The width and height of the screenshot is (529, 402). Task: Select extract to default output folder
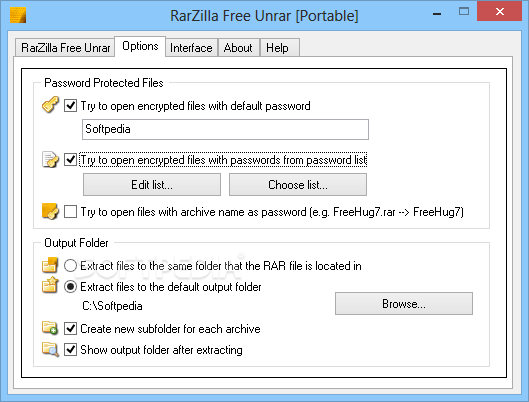(x=70, y=287)
